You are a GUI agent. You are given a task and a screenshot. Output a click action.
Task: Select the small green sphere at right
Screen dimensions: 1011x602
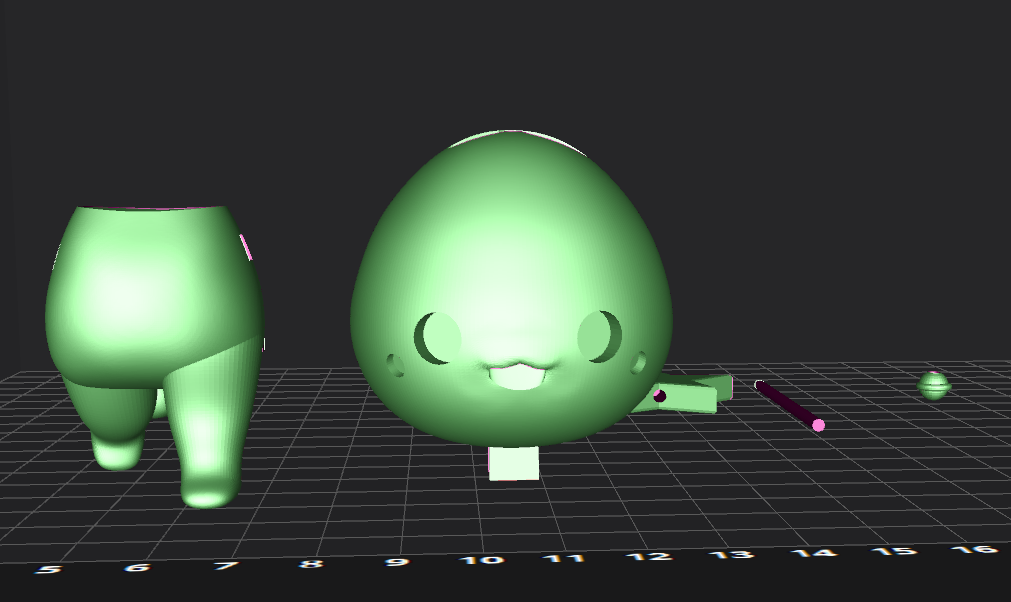935,385
